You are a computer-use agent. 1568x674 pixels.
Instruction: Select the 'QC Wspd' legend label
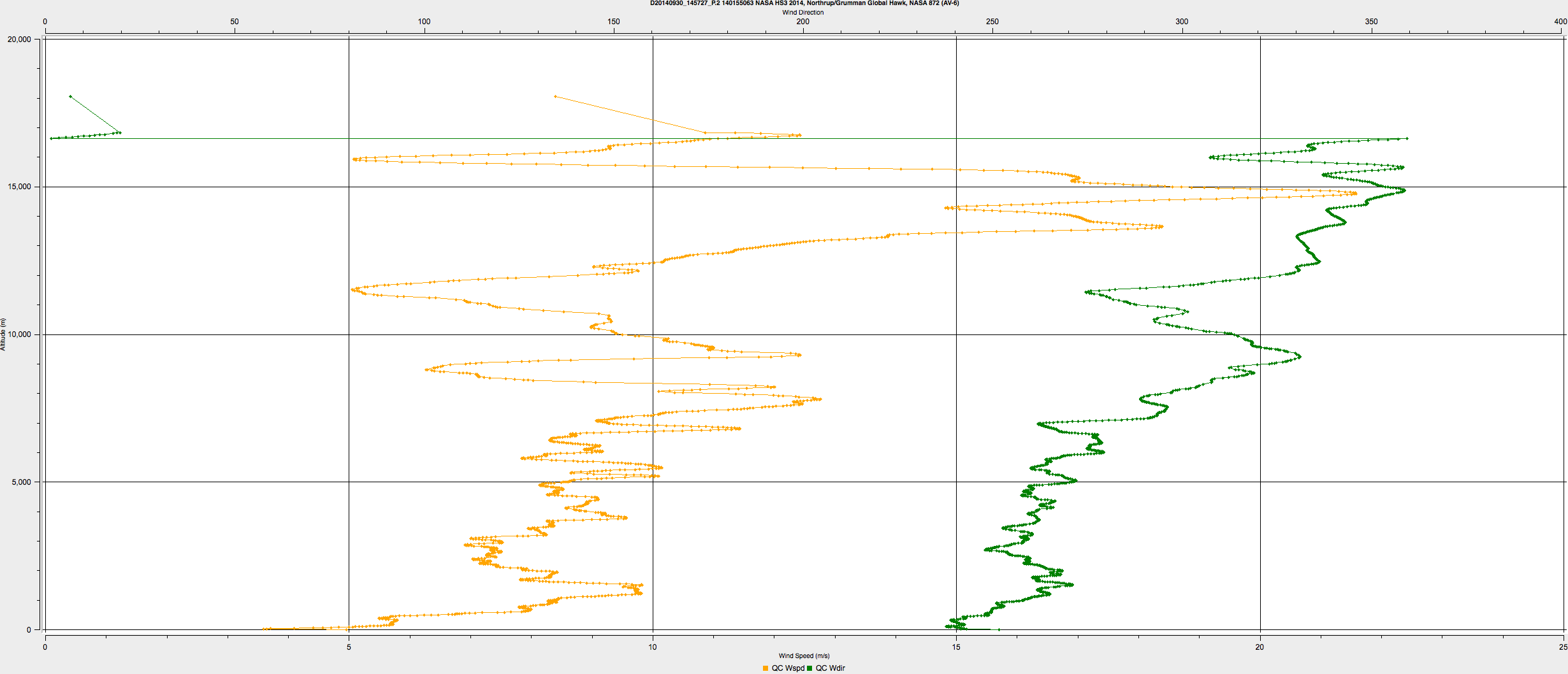(788, 668)
